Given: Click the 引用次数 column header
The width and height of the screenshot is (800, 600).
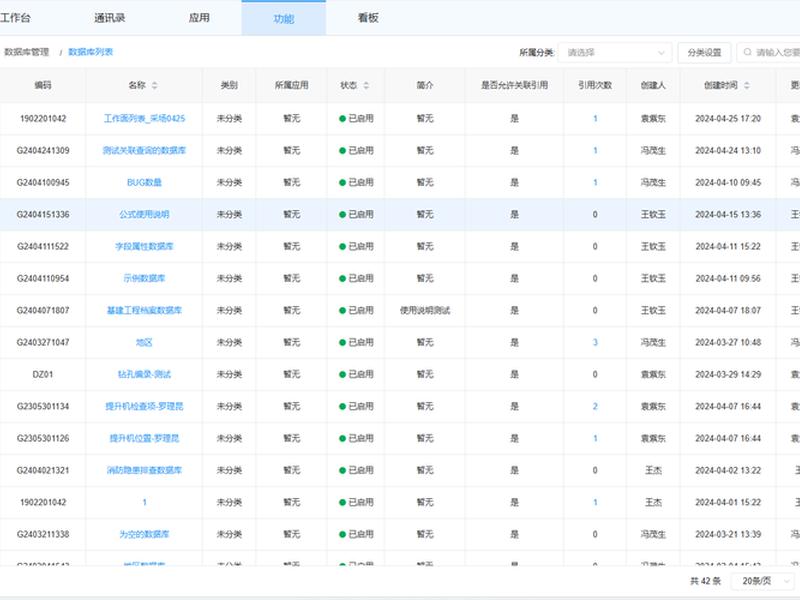Looking at the screenshot, I should tap(595, 85).
